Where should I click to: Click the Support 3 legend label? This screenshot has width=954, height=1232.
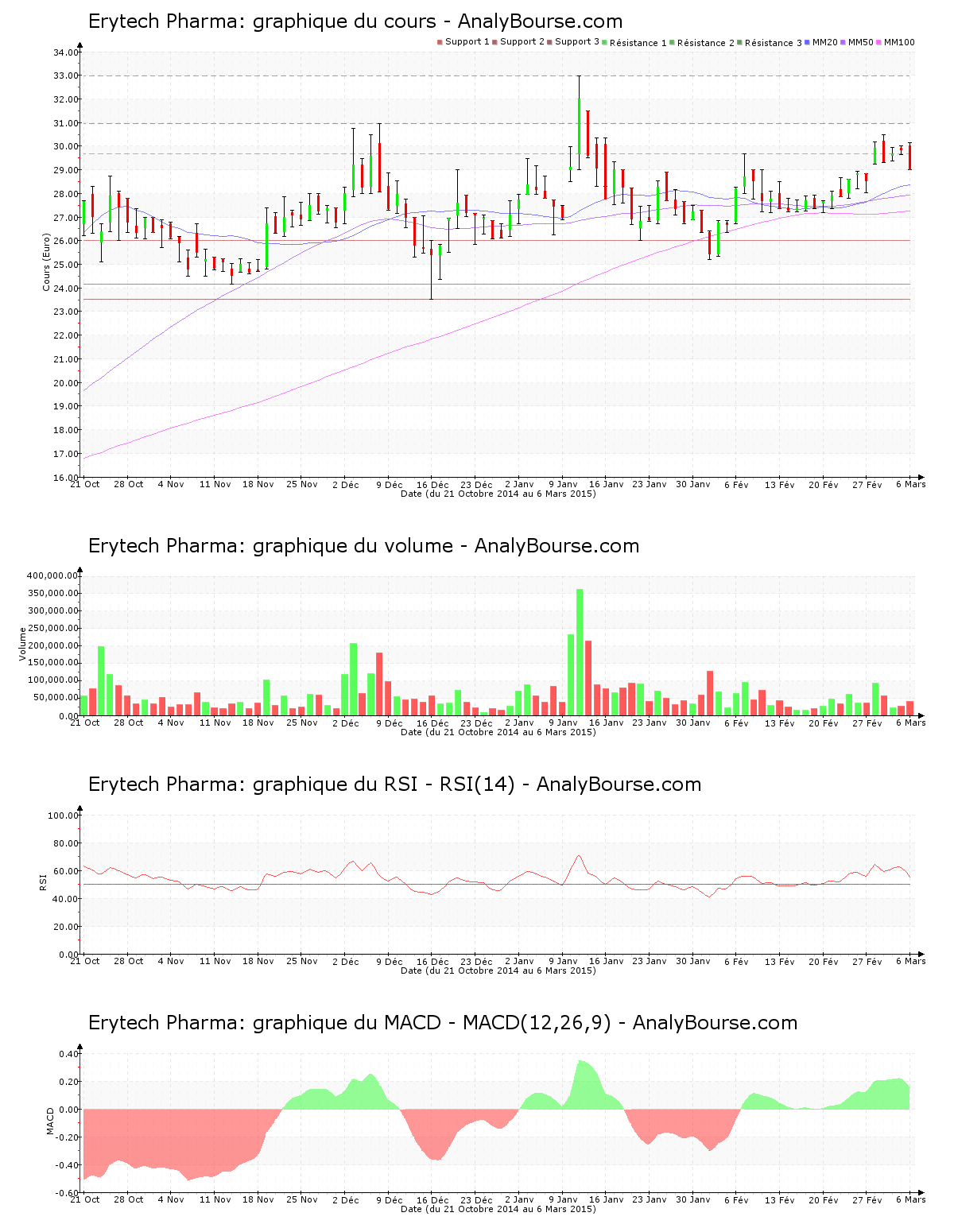coord(577,42)
